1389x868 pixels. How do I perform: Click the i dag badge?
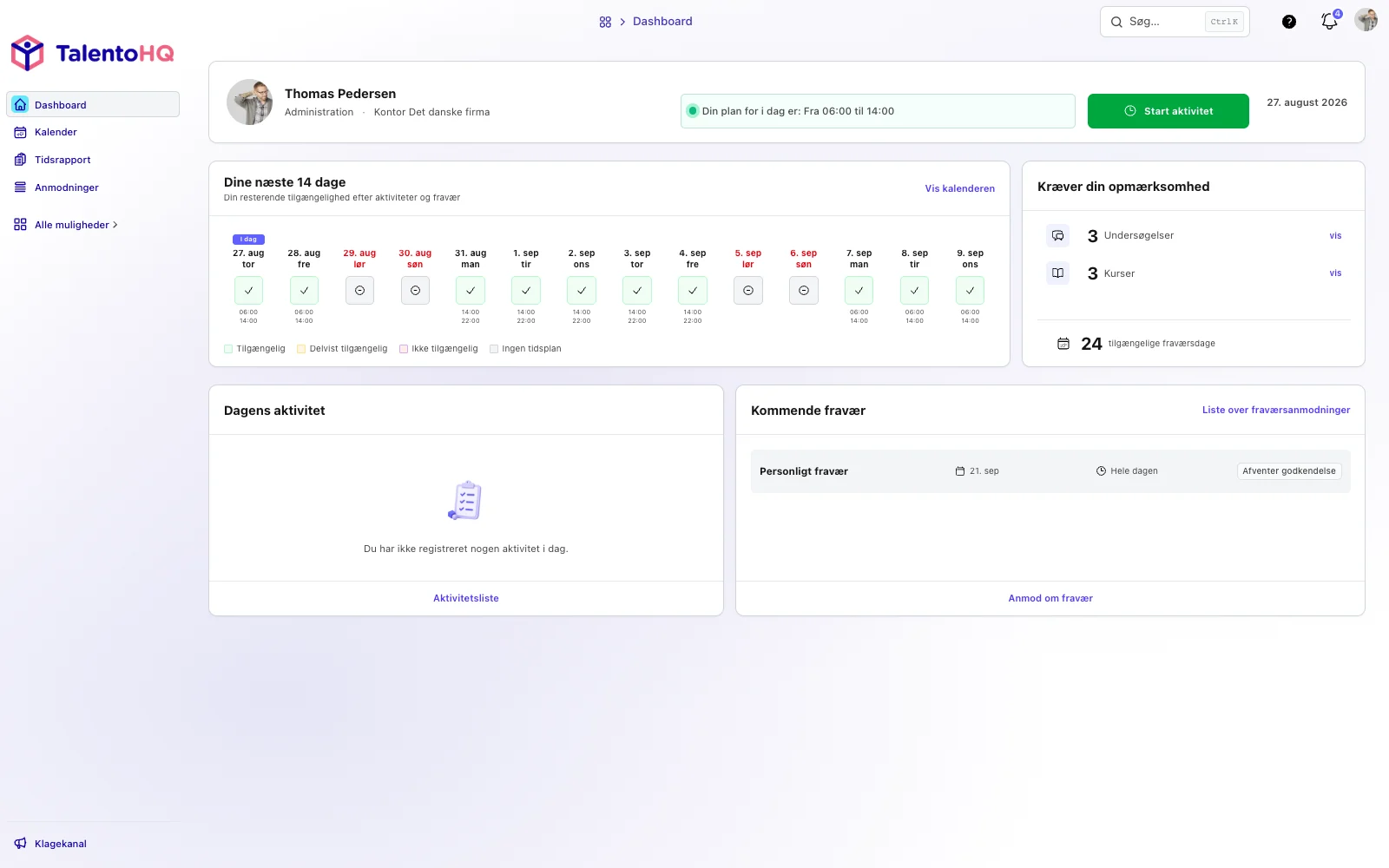tap(248, 240)
